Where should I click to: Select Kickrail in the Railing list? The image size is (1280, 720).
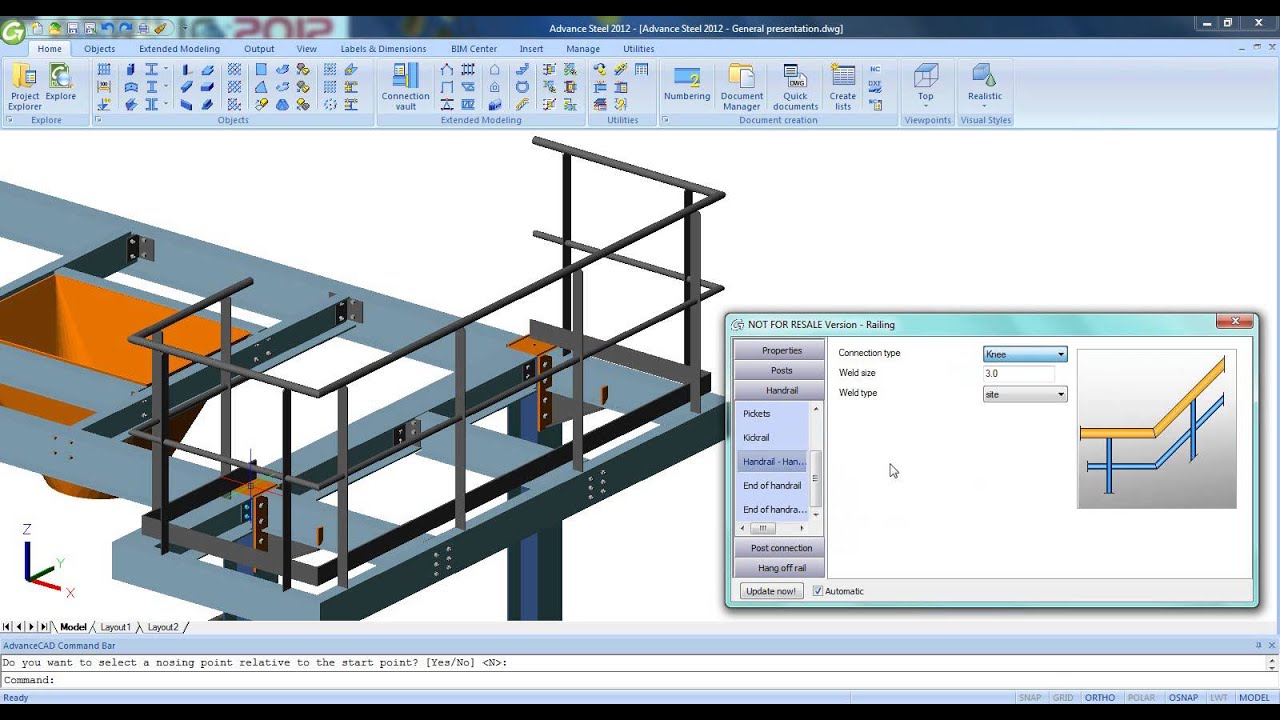pyautogui.click(x=773, y=437)
